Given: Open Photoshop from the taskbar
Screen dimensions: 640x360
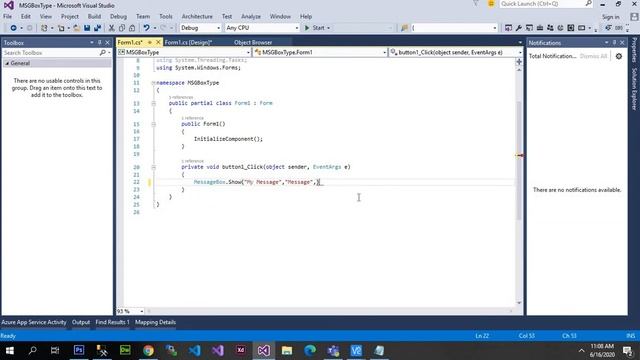Looking at the screenshot, I should point(79,351).
